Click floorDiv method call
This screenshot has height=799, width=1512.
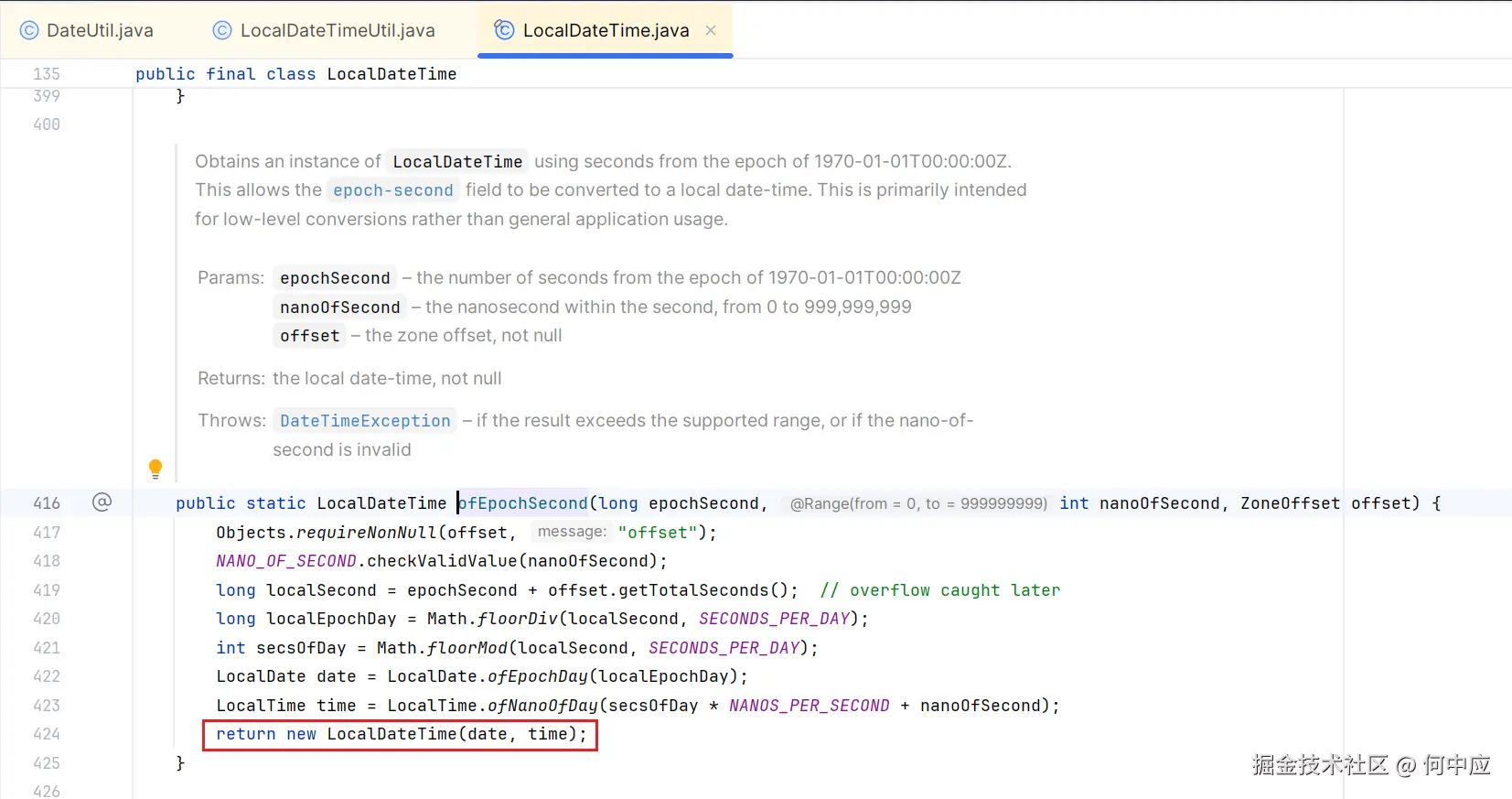(x=518, y=619)
